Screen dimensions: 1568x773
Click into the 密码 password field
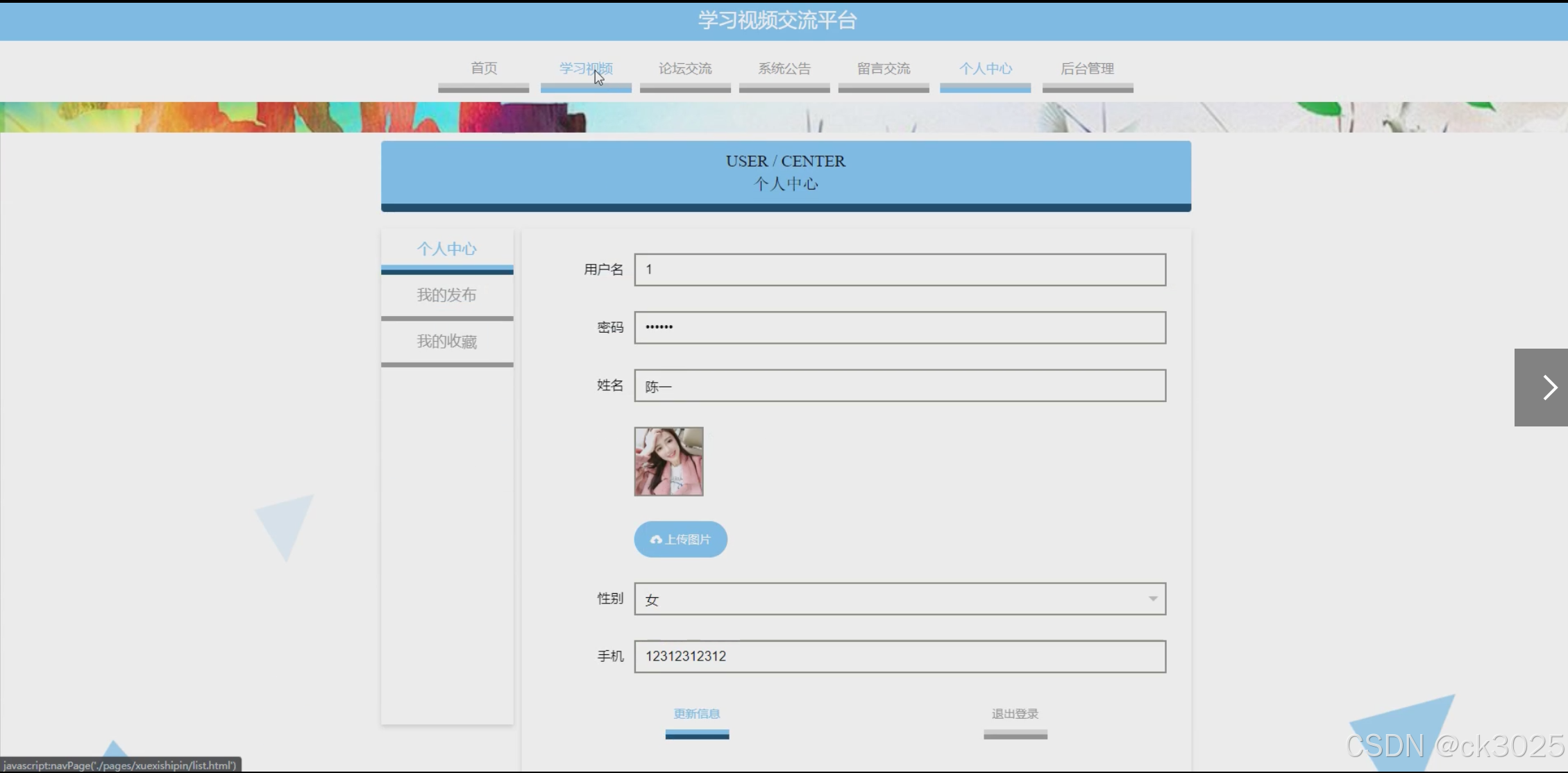[x=900, y=327]
